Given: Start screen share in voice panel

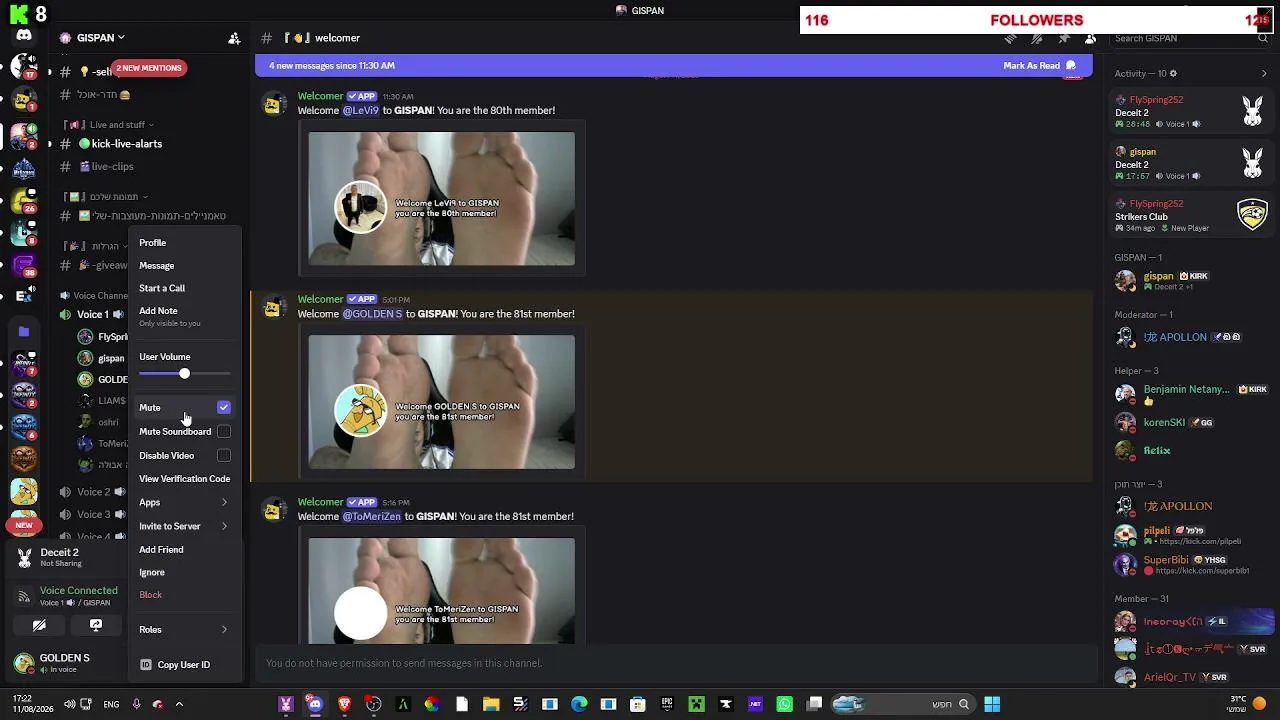Looking at the screenshot, I should coord(96,625).
